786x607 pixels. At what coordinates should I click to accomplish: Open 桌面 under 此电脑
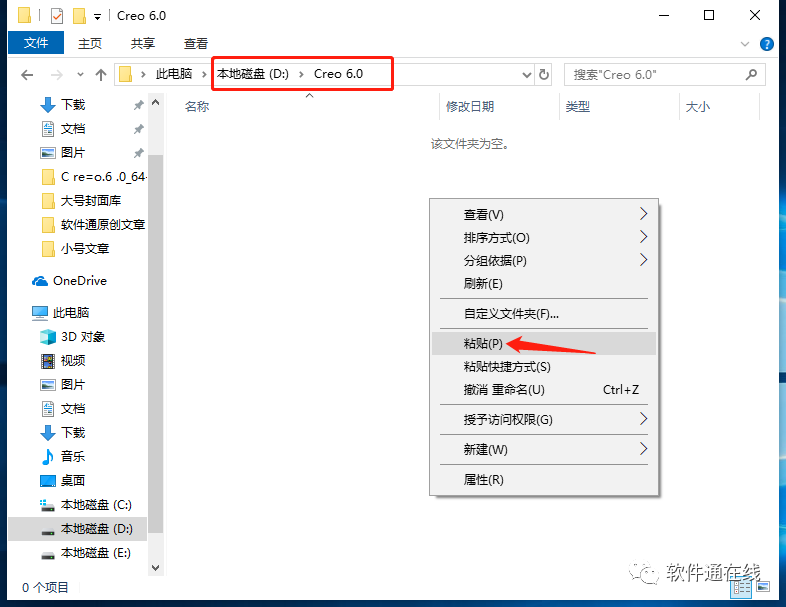[73, 481]
